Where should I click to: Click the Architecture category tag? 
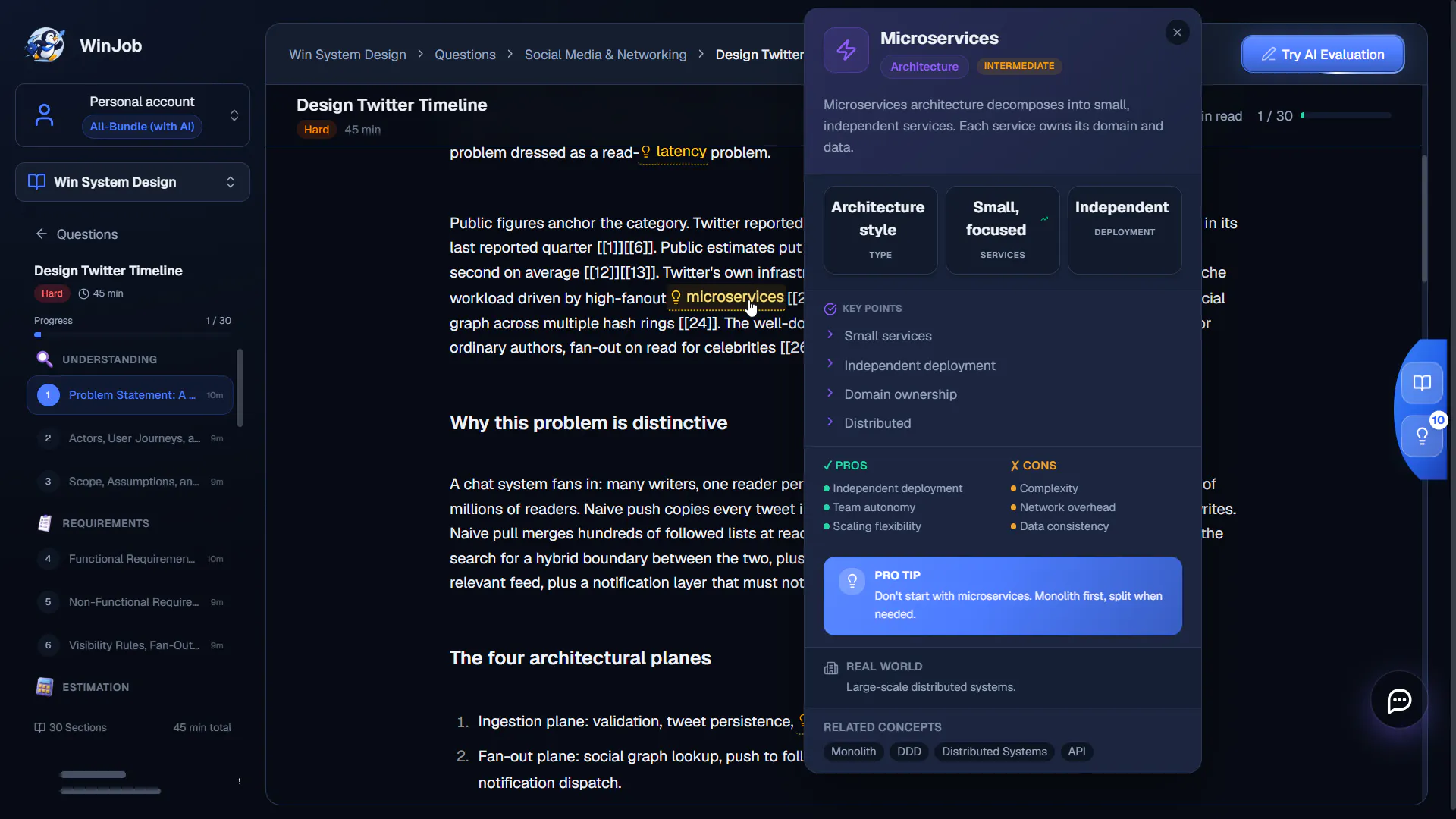[x=924, y=67]
